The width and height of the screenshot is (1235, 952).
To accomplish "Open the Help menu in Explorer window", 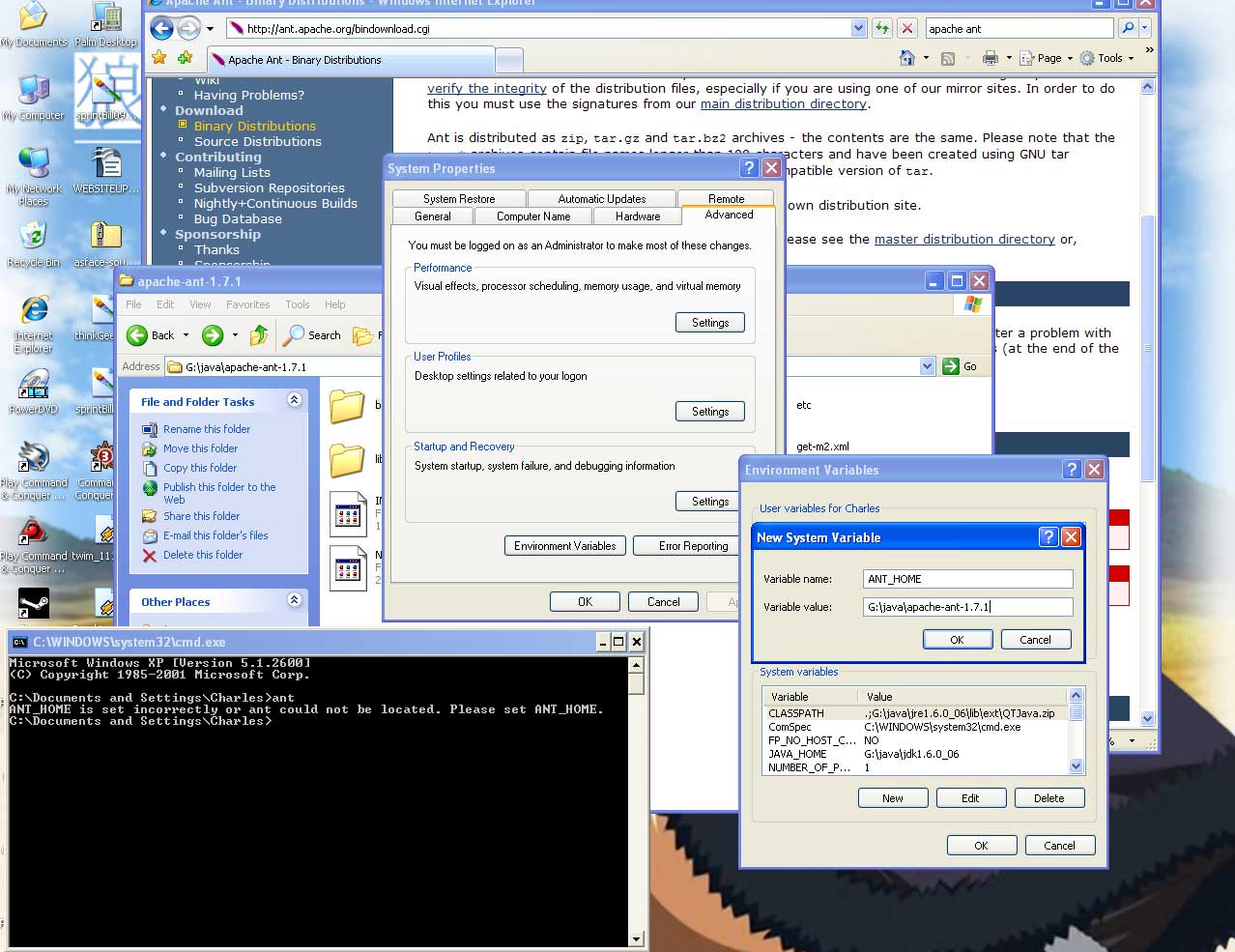I will (x=335, y=304).
